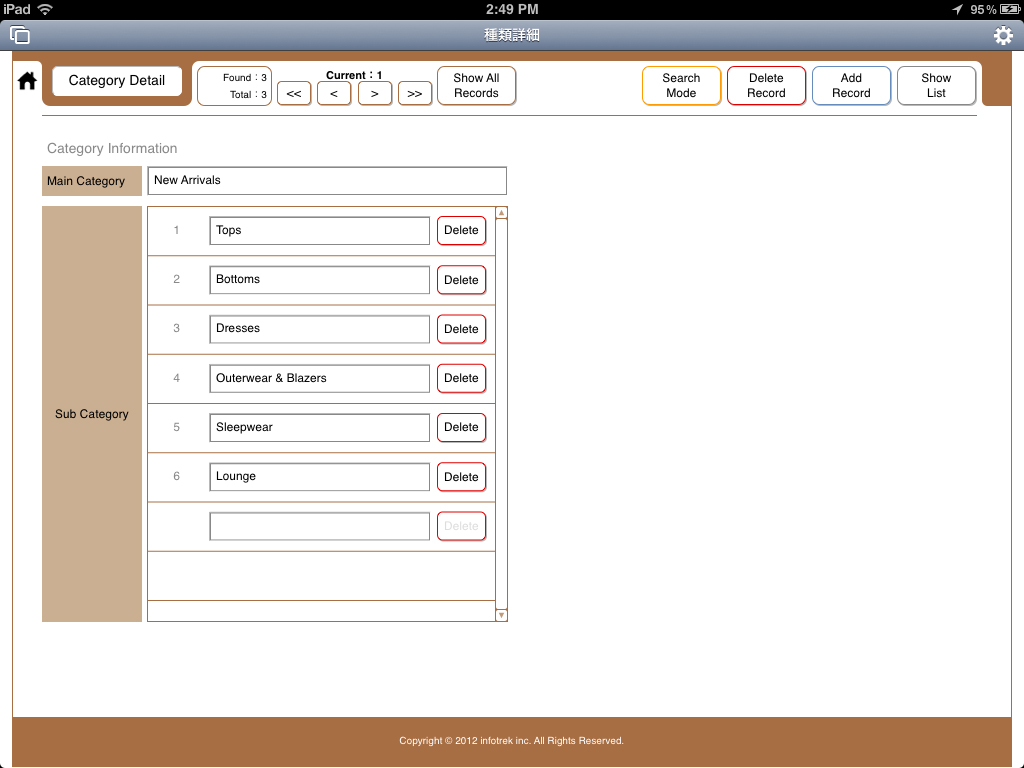
Task: Click Show All Records
Action: (x=476, y=86)
